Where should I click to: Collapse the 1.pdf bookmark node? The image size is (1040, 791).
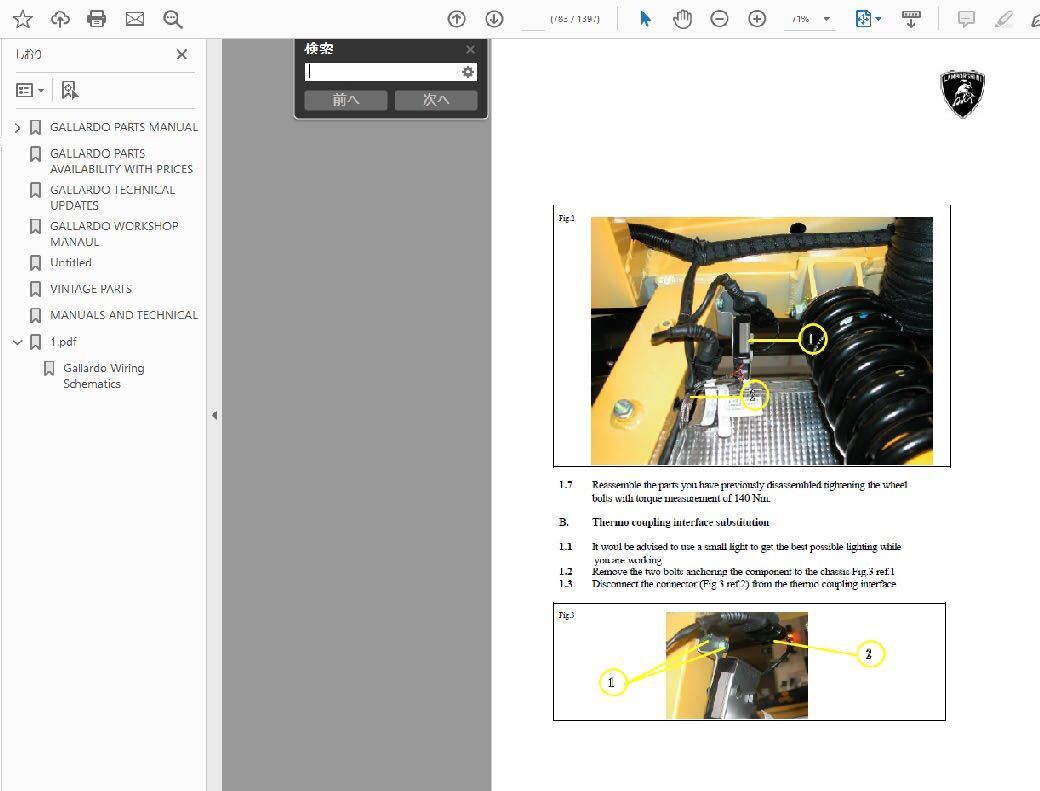coord(17,342)
